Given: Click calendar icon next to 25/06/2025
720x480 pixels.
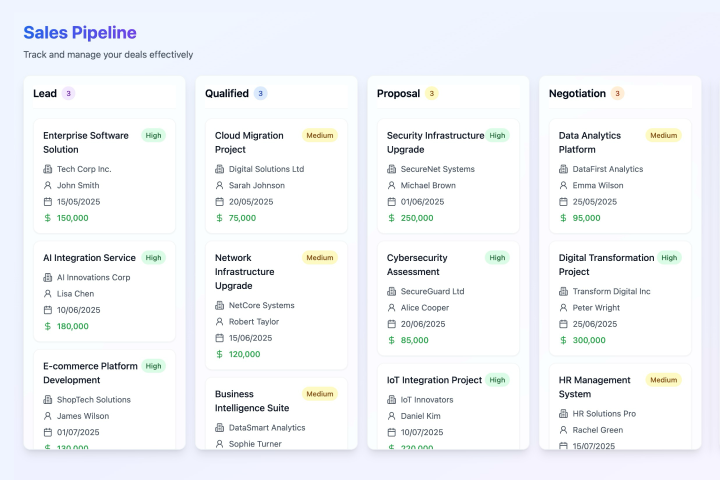Looking at the screenshot, I should point(563,323).
